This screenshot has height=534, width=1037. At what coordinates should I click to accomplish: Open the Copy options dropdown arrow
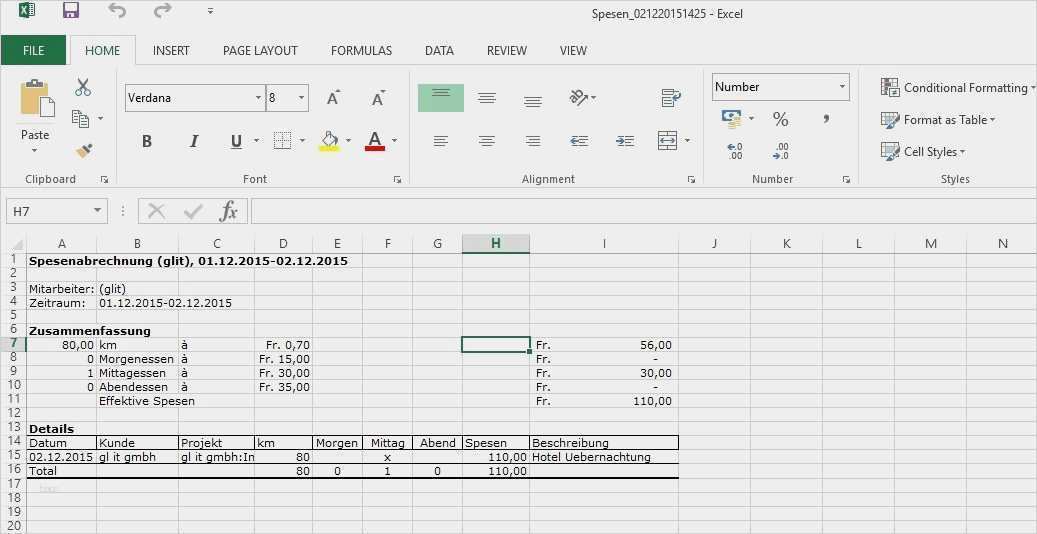coord(101,119)
